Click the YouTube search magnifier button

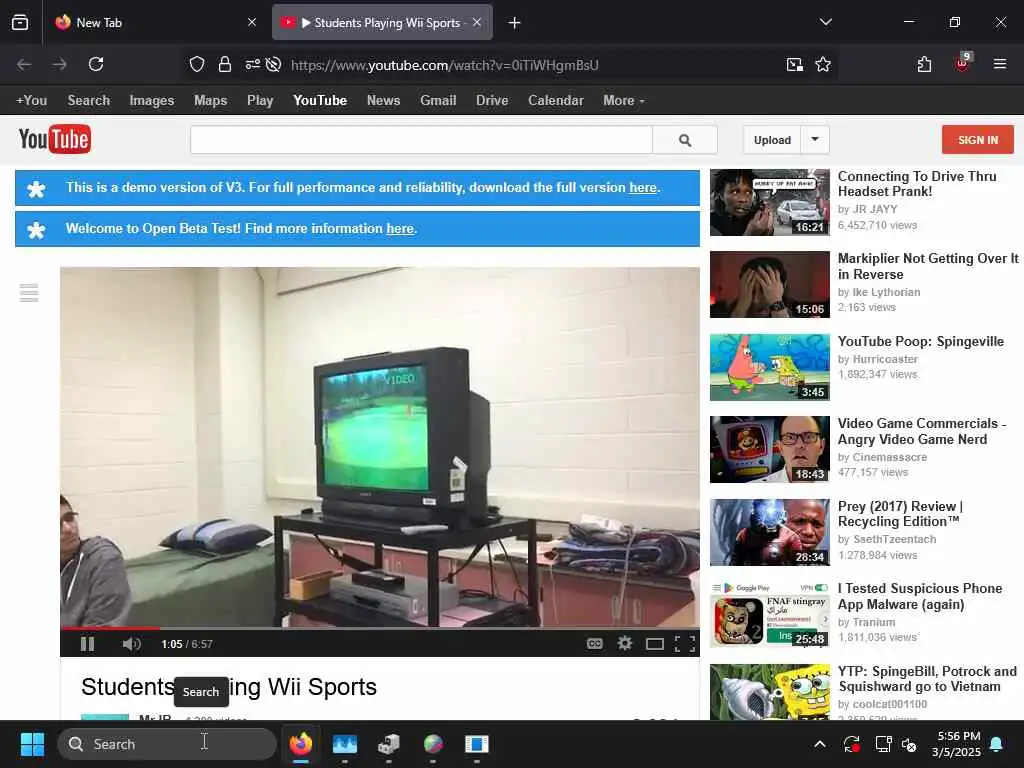coord(684,140)
